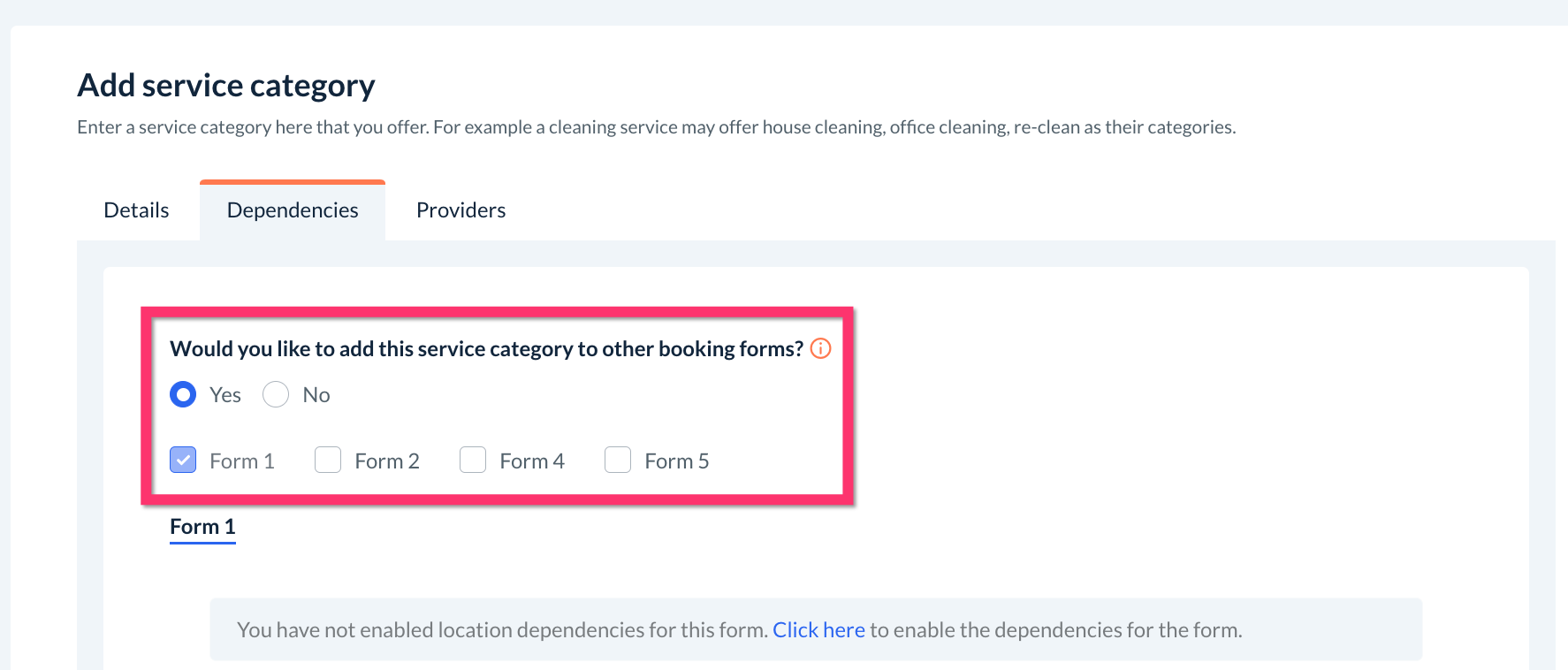
Task: Select the Yes radio button
Action: tap(183, 394)
